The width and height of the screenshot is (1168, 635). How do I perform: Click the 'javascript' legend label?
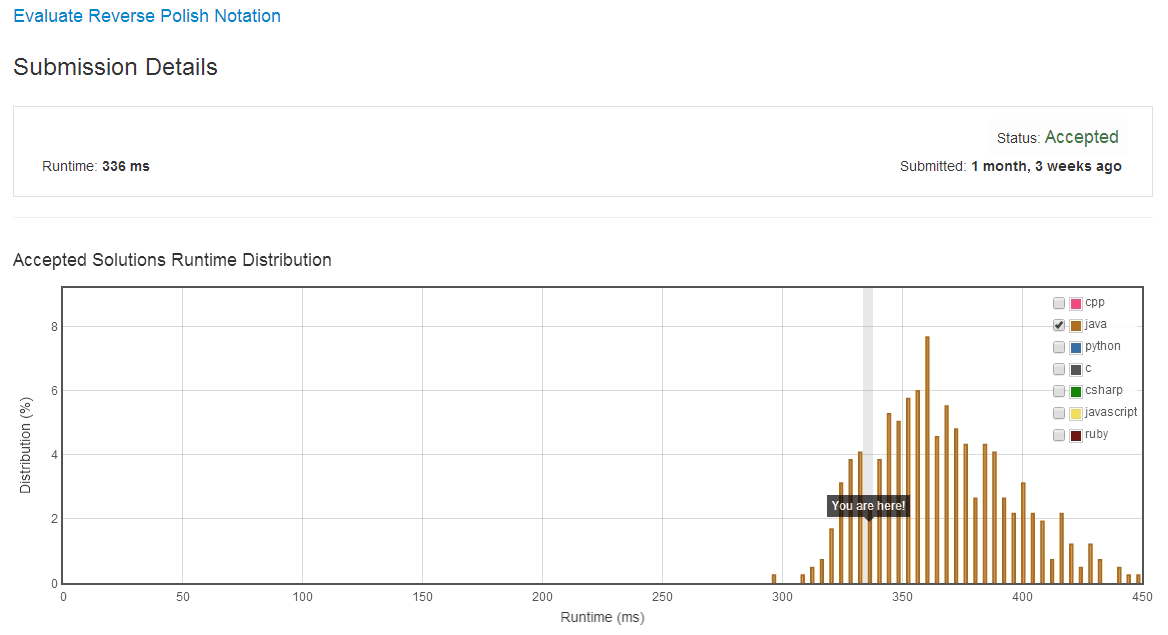[x=1111, y=412]
